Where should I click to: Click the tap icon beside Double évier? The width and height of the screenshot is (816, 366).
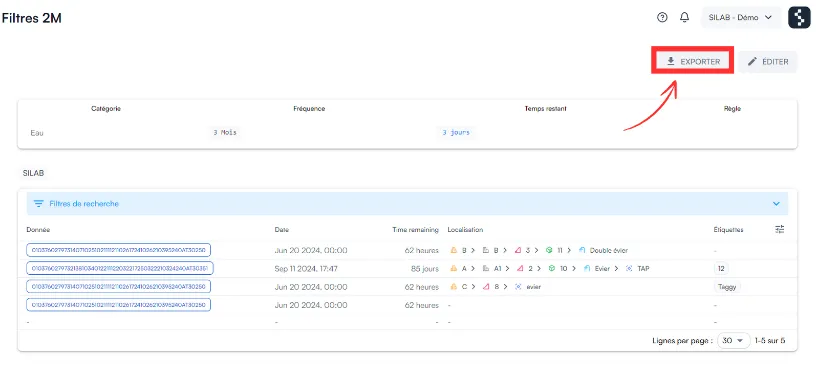click(582, 250)
